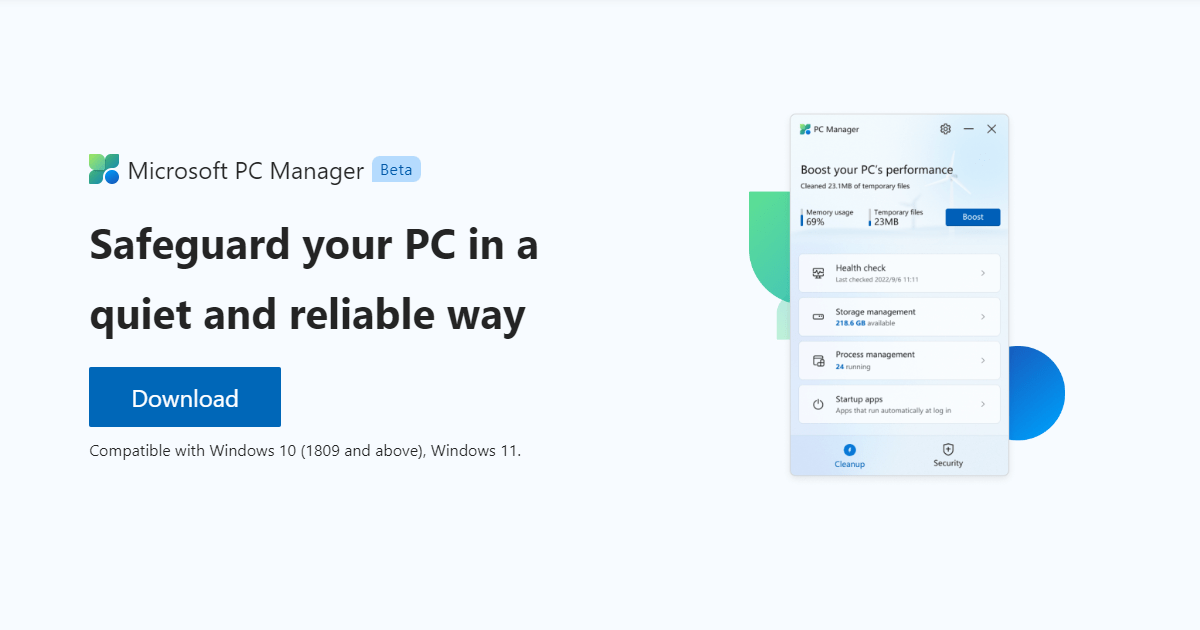The width and height of the screenshot is (1200, 630).
Task: Open the settings gear in PC Manager
Action: click(x=946, y=129)
